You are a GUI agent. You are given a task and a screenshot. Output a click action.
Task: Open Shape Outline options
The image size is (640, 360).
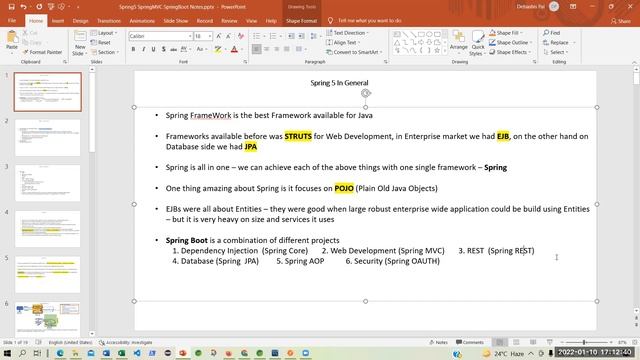click(511, 42)
